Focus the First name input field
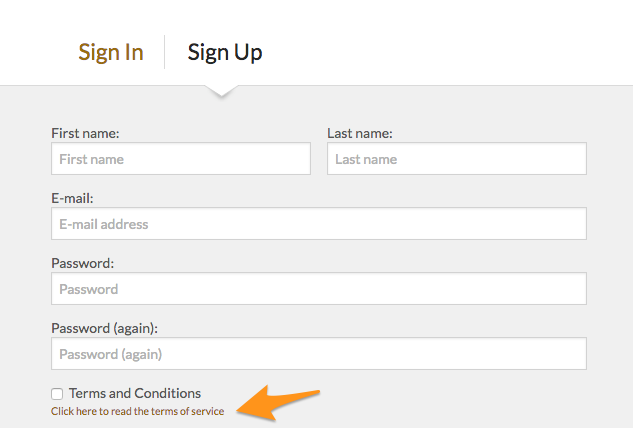Screen dimensions: 633x428 [x=181, y=159]
